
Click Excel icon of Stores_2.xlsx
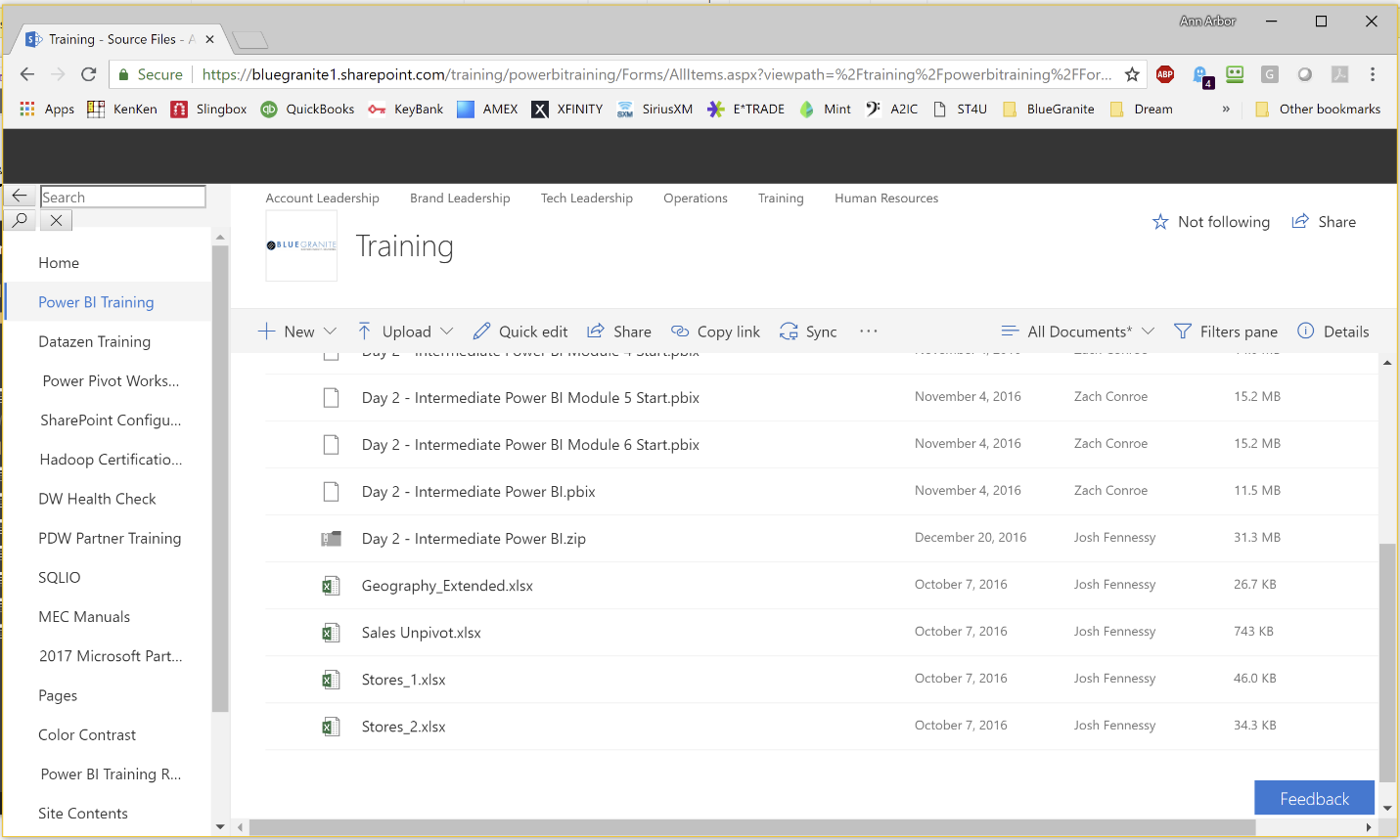pyautogui.click(x=332, y=727)
